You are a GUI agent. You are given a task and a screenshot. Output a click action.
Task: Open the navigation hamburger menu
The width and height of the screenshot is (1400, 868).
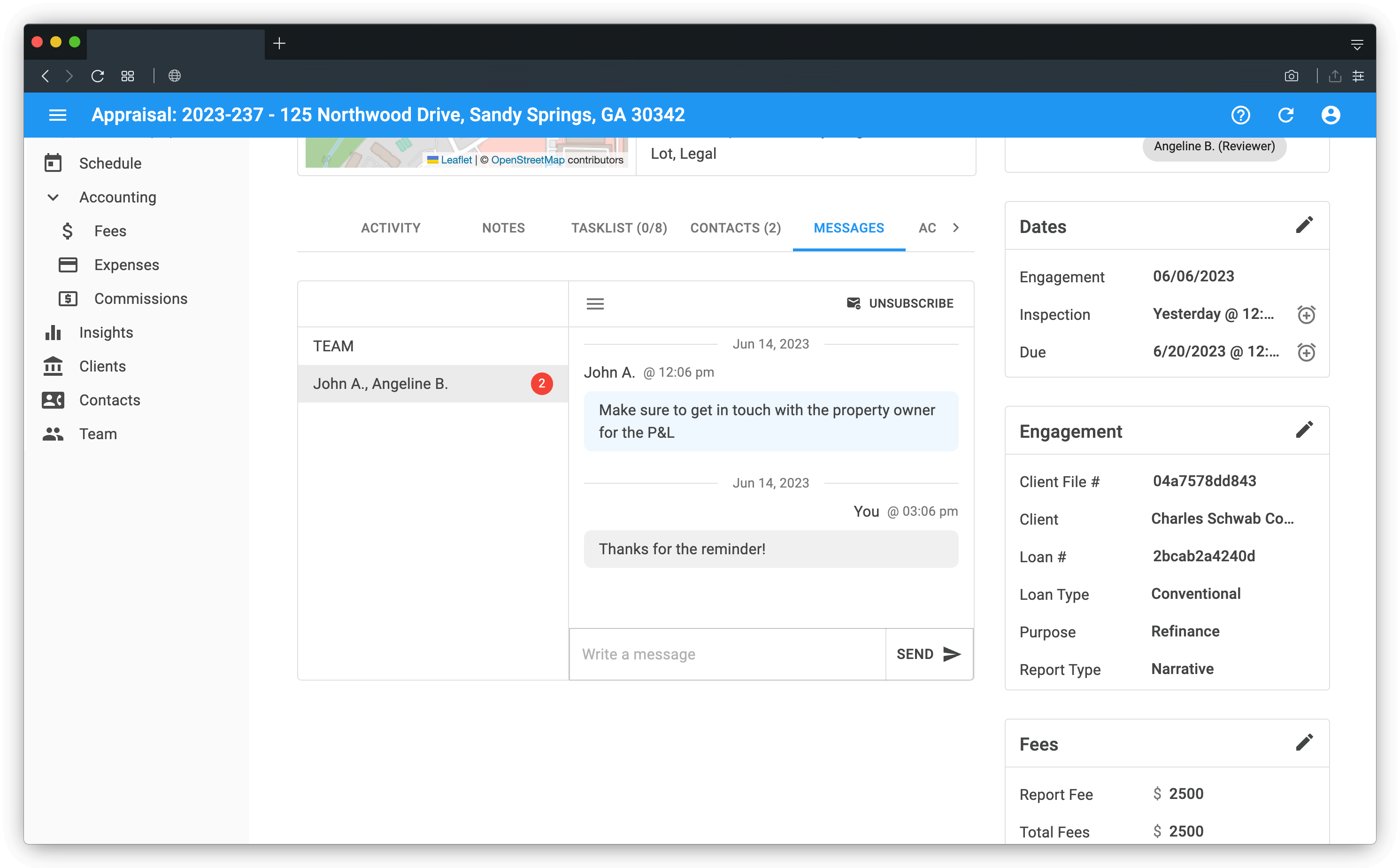pyautogui.click(x=57, y=115)
